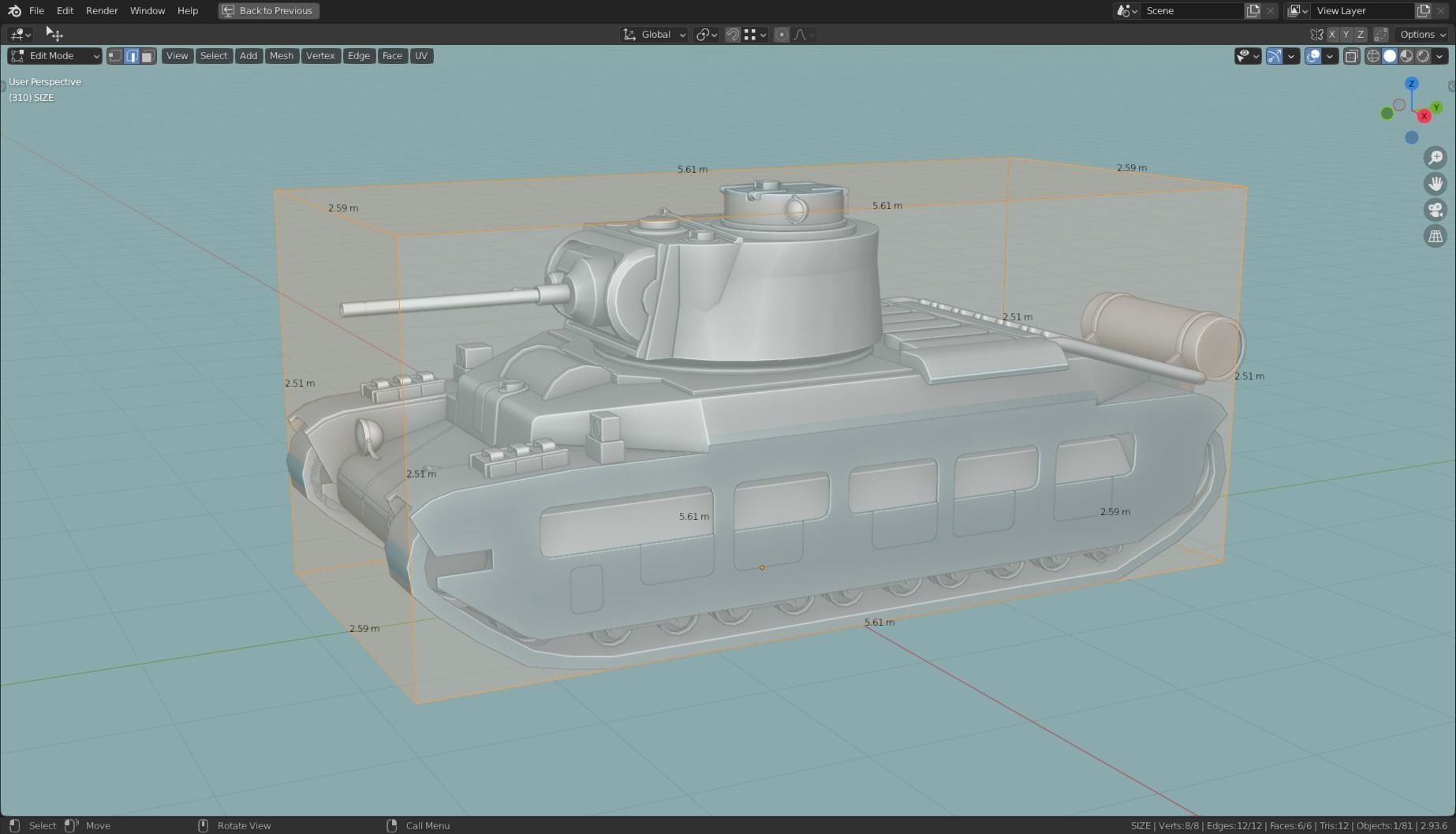The image size is (1456, 834).
Task: Click the negative Z axis gizmo
Action: (x=1412, y=137)
